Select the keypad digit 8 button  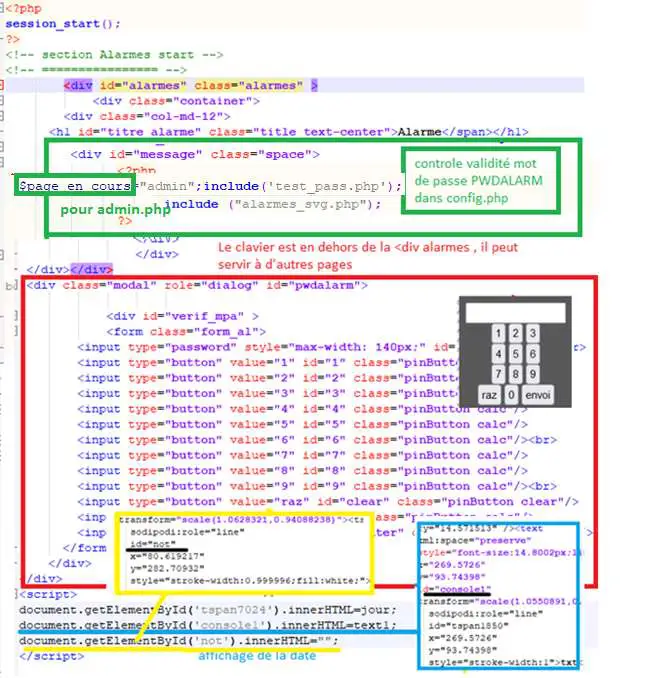pos(515,374)
